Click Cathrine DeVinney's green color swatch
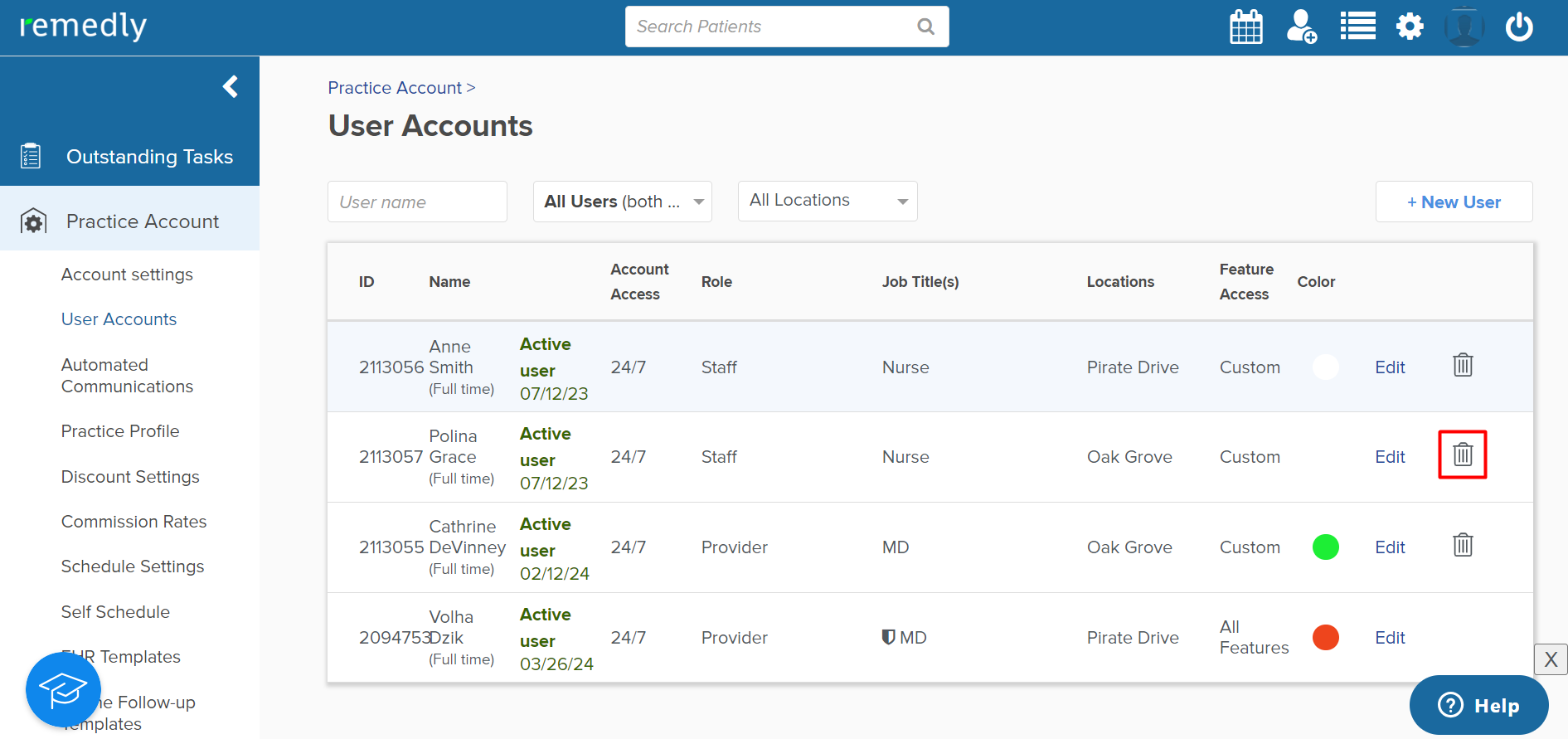This screenshot has width=1568, height=739. click(1325, 547)
